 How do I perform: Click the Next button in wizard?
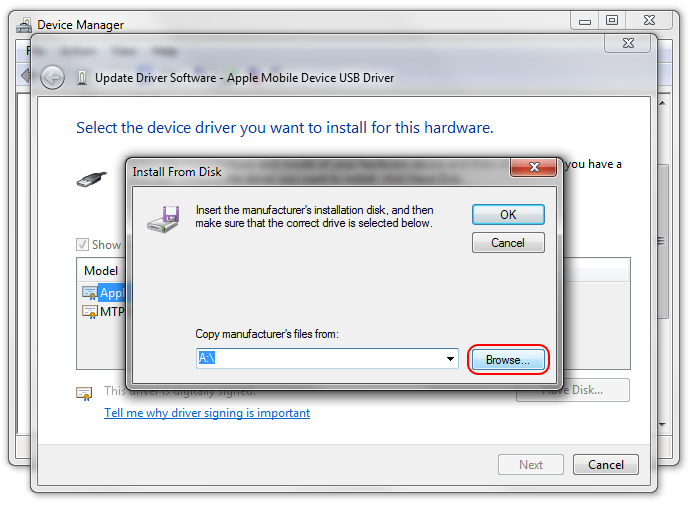click(x=531, y=465)
